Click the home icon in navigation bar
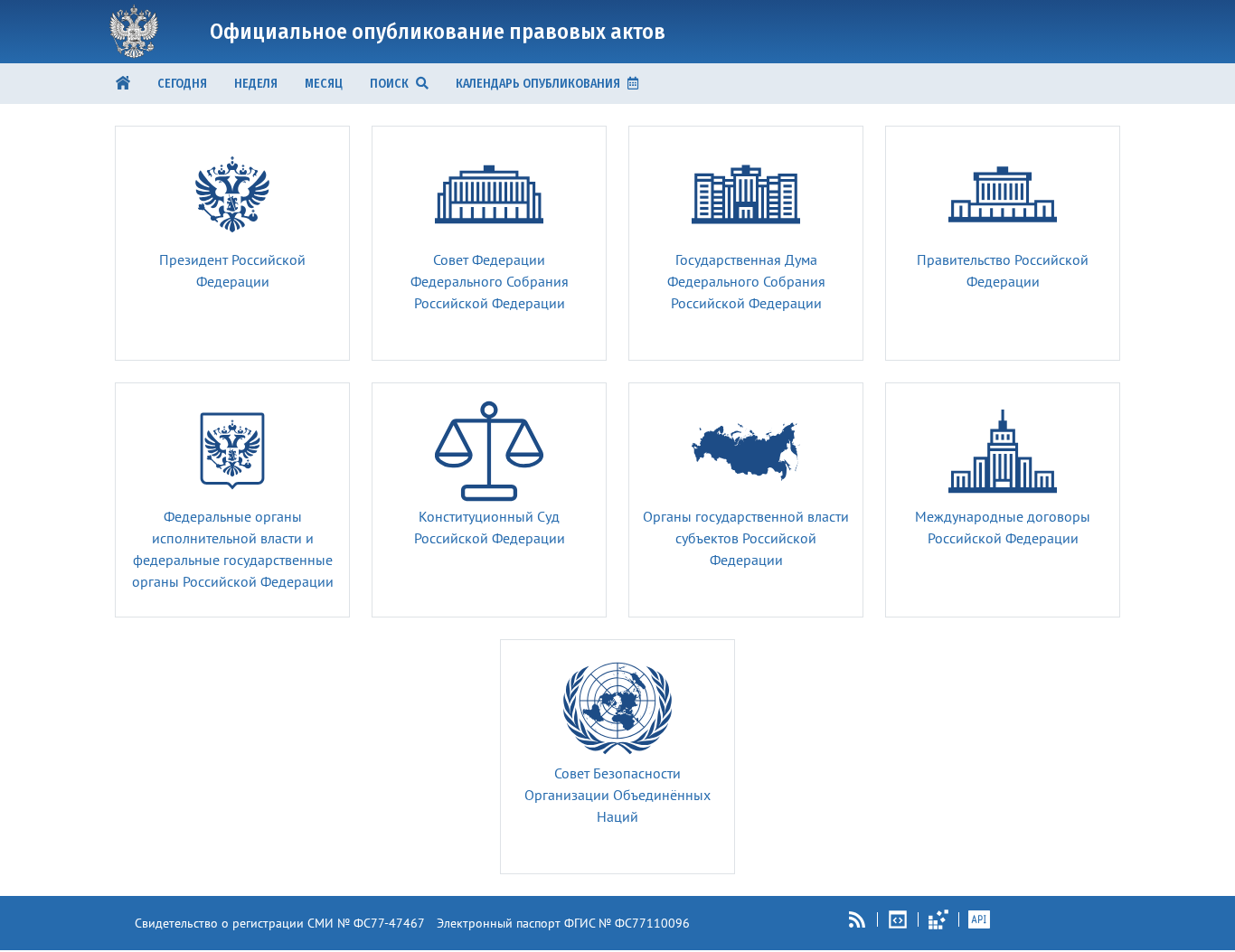 click(x=123, y=83)
